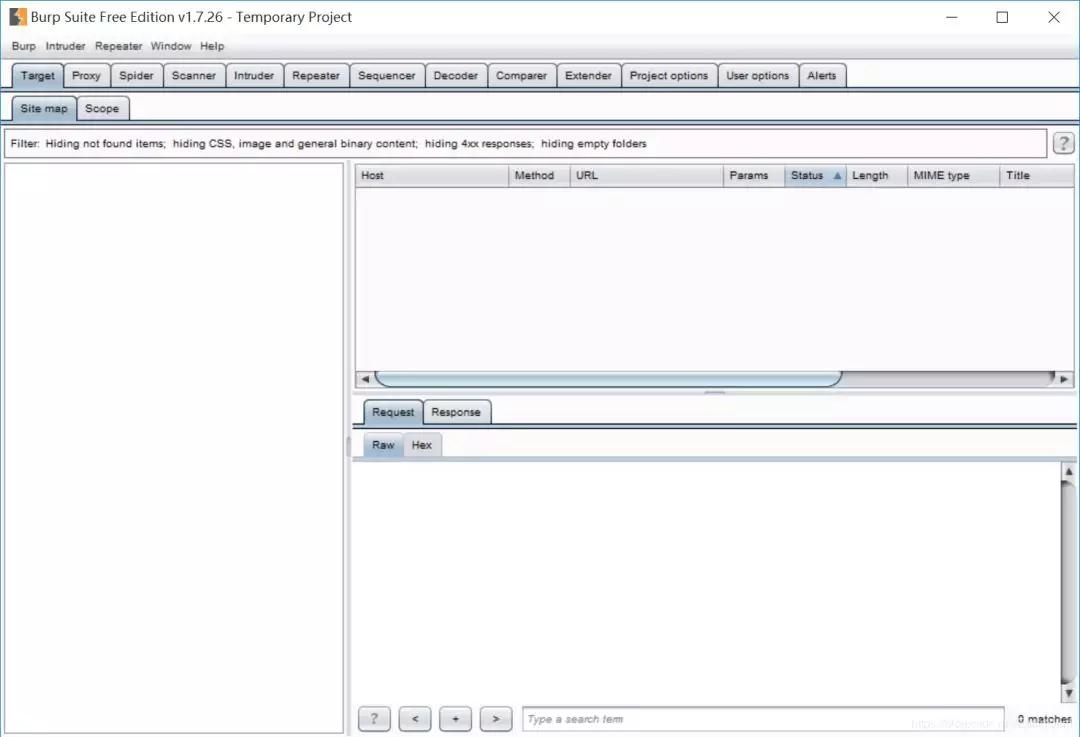Click request pane scroll down arrow
This screenshot has width=1080, height=737.
pyautogui.click(x=1068, y=693)
